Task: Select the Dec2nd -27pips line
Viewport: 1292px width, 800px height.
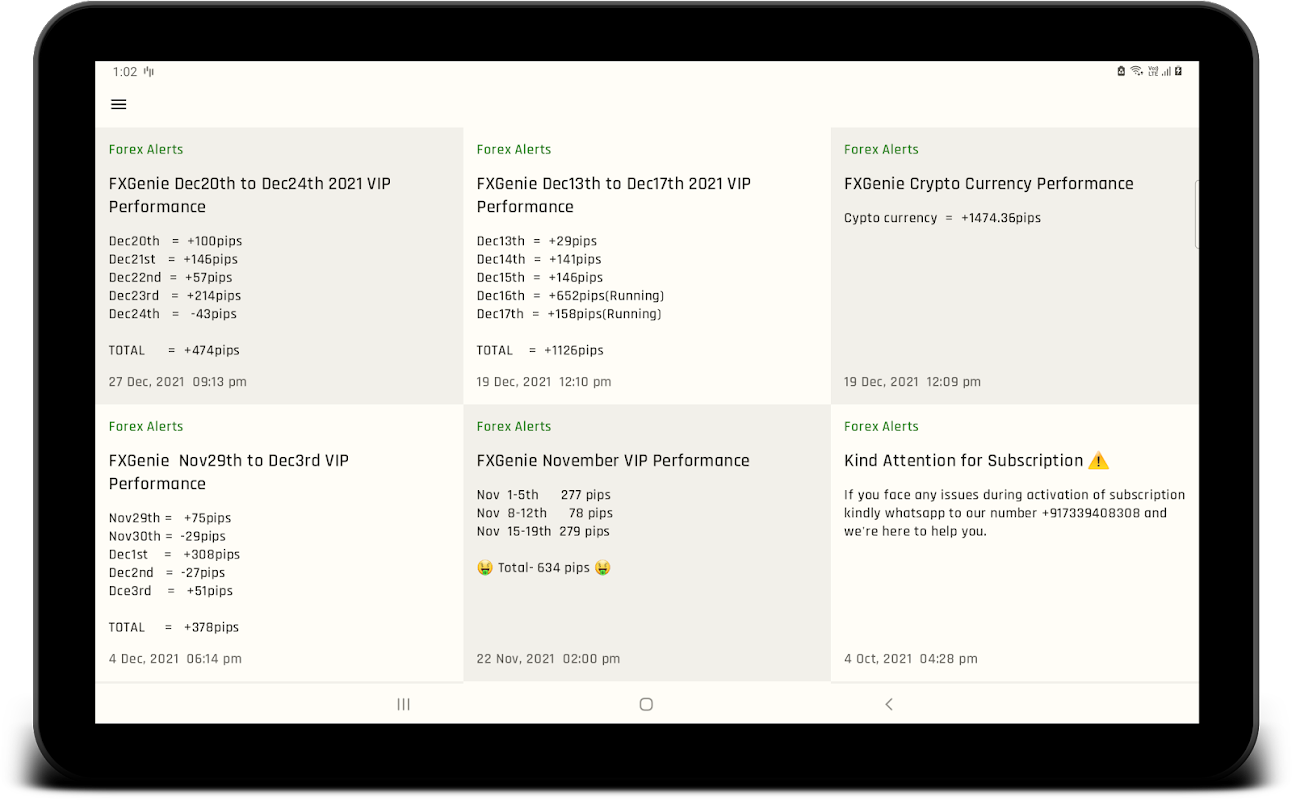Action: point(168,573)
